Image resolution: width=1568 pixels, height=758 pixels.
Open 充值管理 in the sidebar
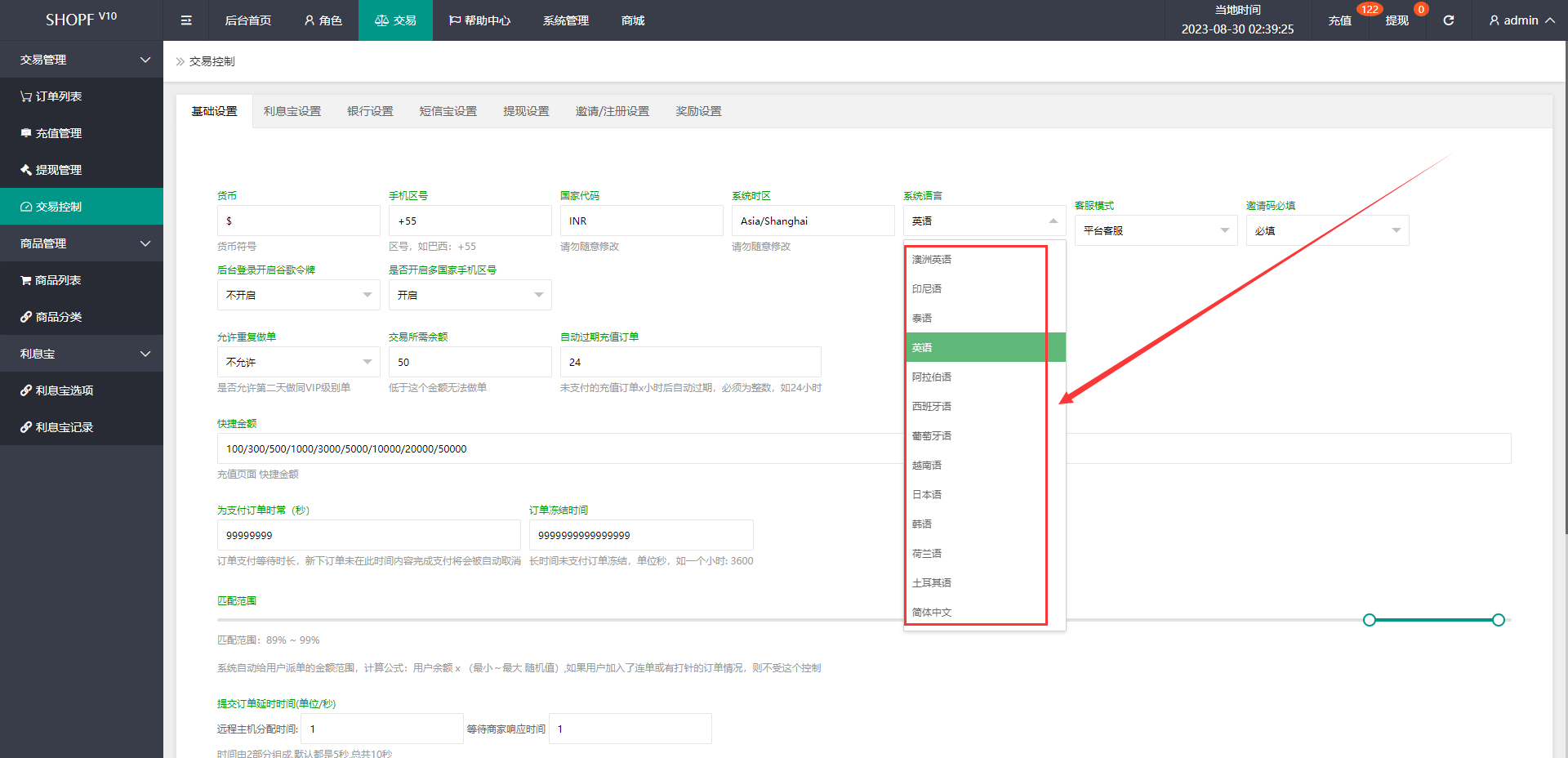(51, 133)
